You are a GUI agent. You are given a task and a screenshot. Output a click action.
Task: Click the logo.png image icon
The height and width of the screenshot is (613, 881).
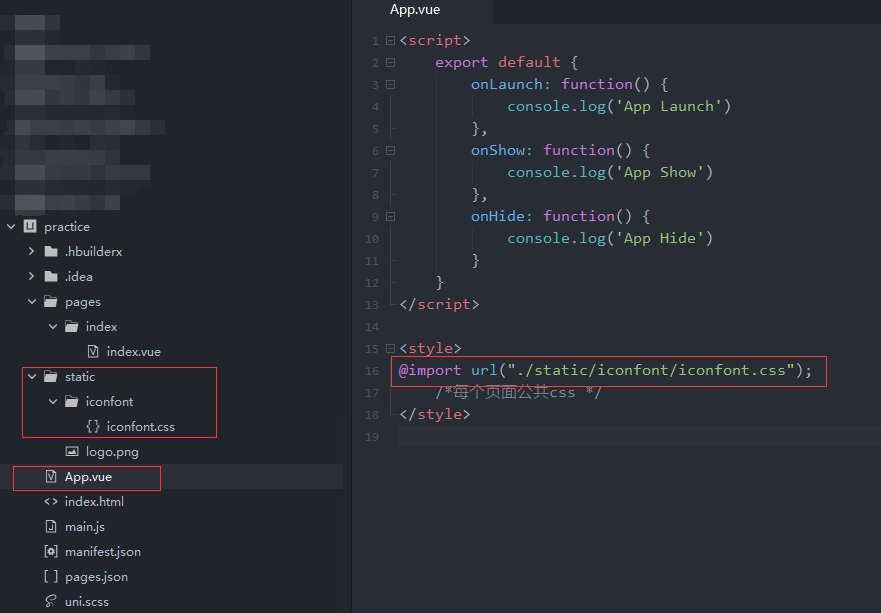[x=72, y=451]
